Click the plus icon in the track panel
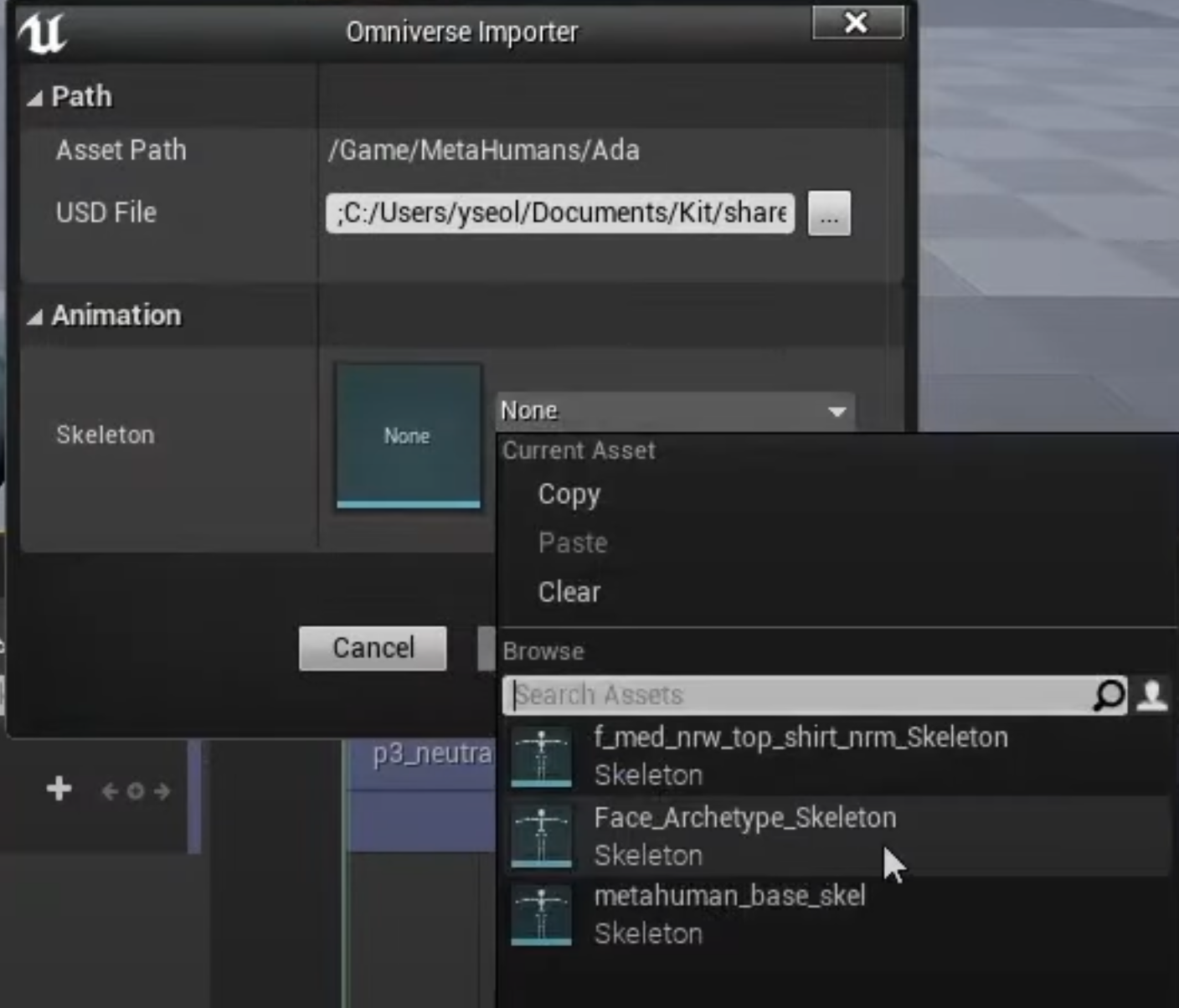 tap(59, 789)
